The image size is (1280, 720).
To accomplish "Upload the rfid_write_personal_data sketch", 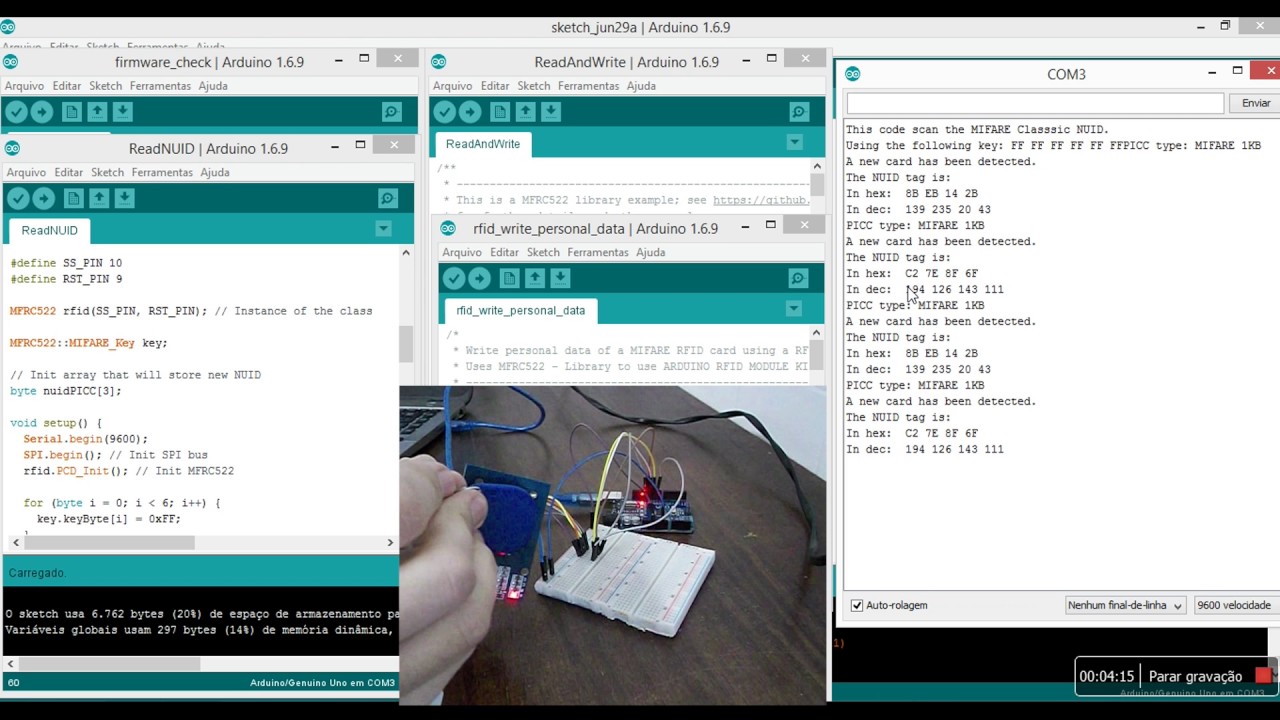I will tap(479, 278).
